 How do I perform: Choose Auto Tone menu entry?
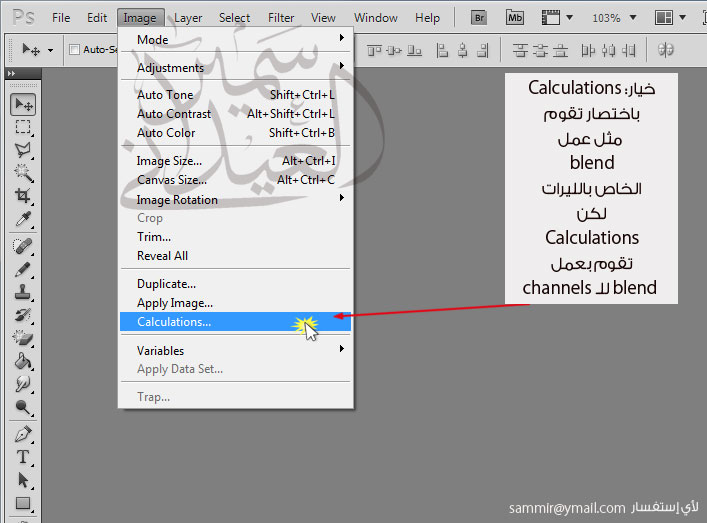pos(235,95)
